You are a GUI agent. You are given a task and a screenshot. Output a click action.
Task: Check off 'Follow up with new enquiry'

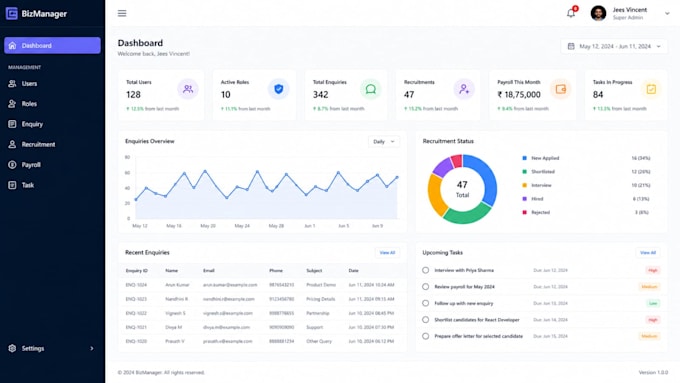click(x=425, y=303)
